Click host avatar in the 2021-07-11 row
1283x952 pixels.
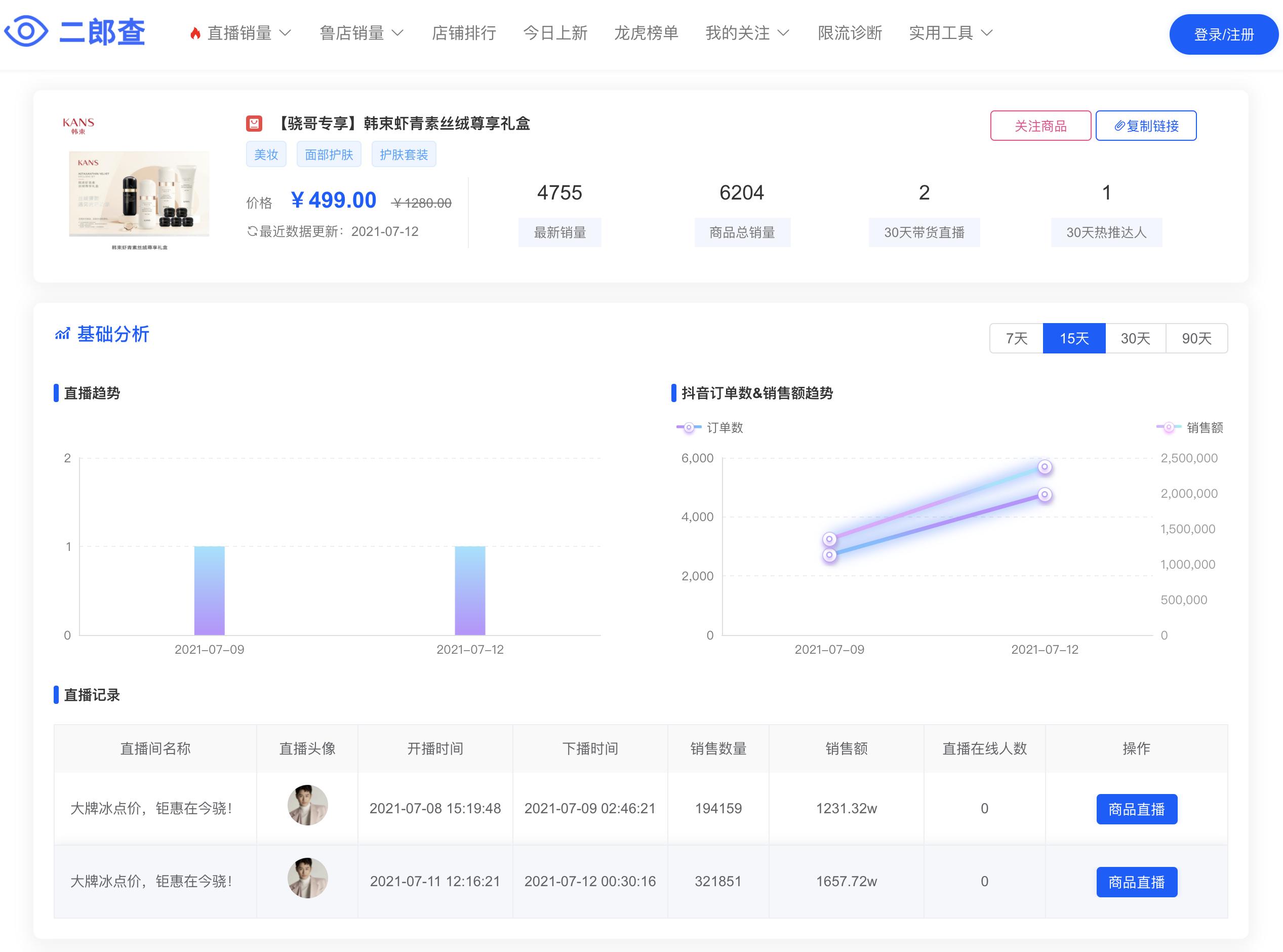pyautogui.click(x=308, y=878)
